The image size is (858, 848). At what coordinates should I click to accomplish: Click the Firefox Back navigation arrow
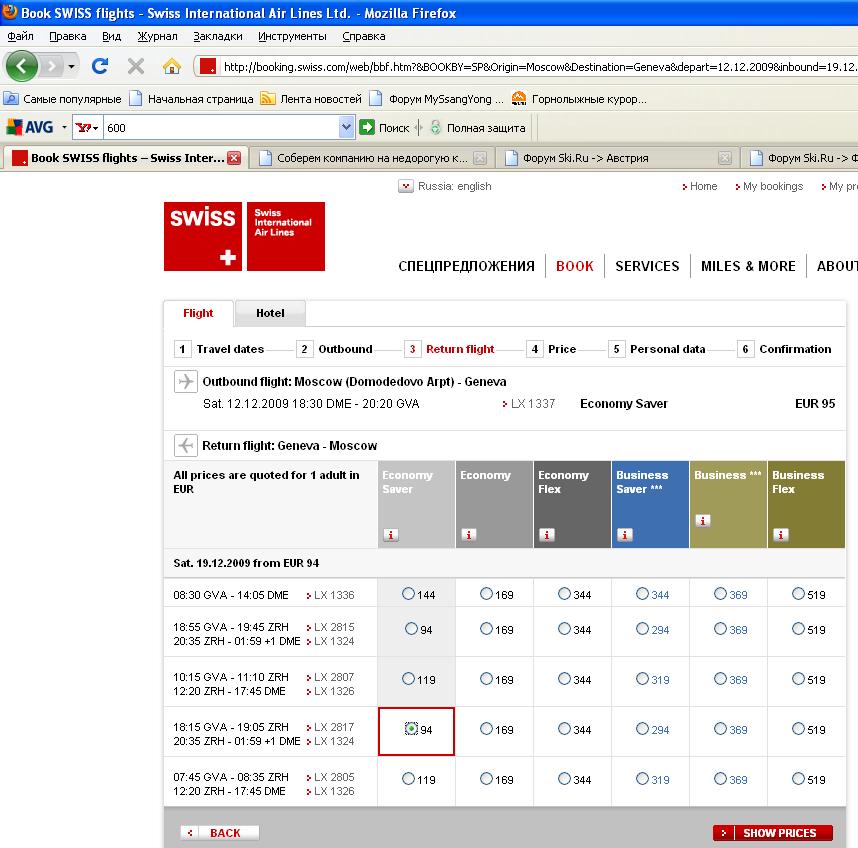(x=21, y=66)
